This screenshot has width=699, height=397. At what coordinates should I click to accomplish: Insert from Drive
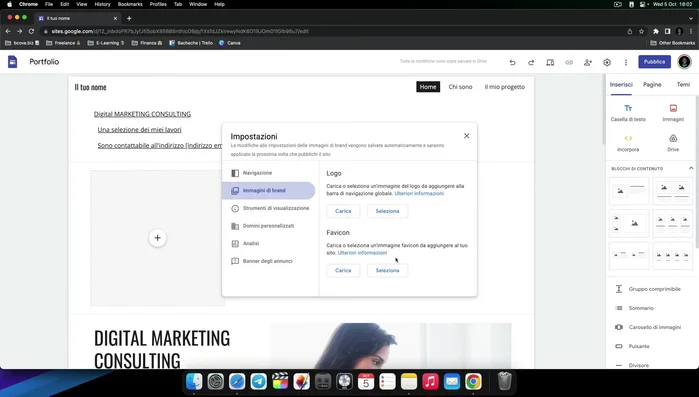pyautogui.click(x=673, y=143)
